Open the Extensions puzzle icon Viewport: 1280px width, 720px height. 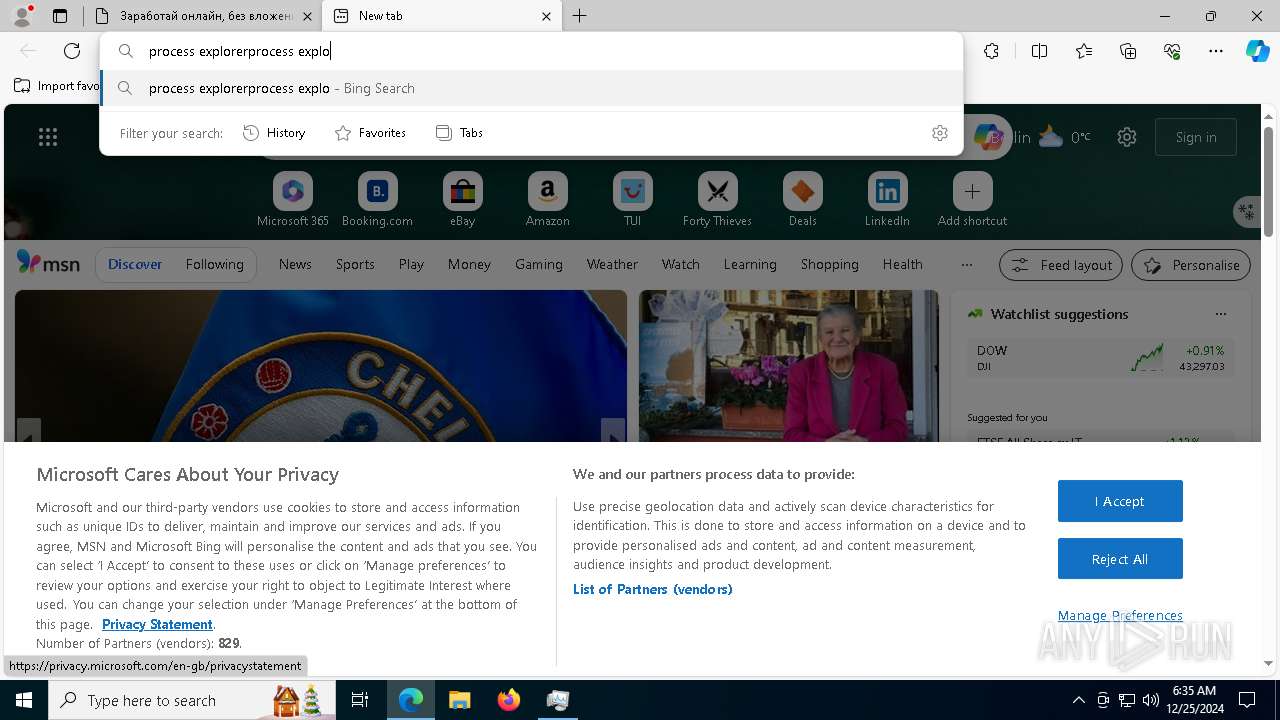991,51
